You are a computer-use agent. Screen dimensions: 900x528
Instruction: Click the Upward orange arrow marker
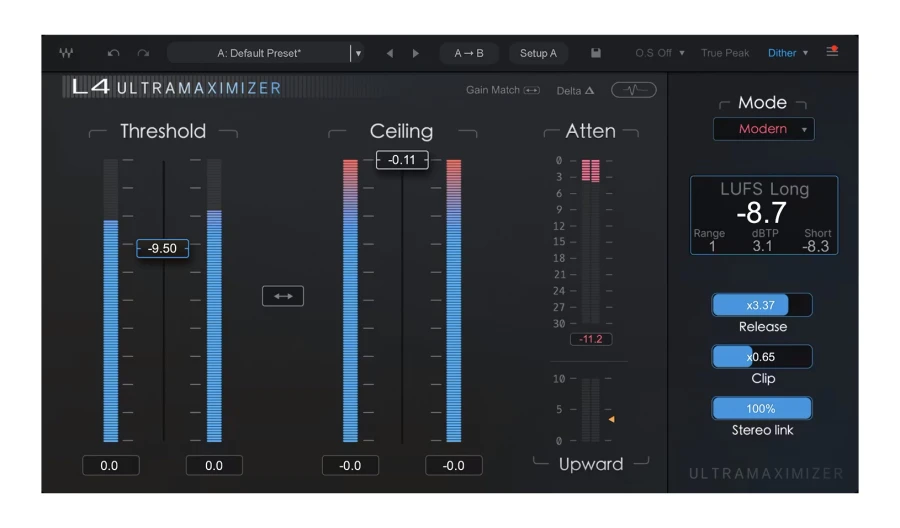[x=611, y=420]
